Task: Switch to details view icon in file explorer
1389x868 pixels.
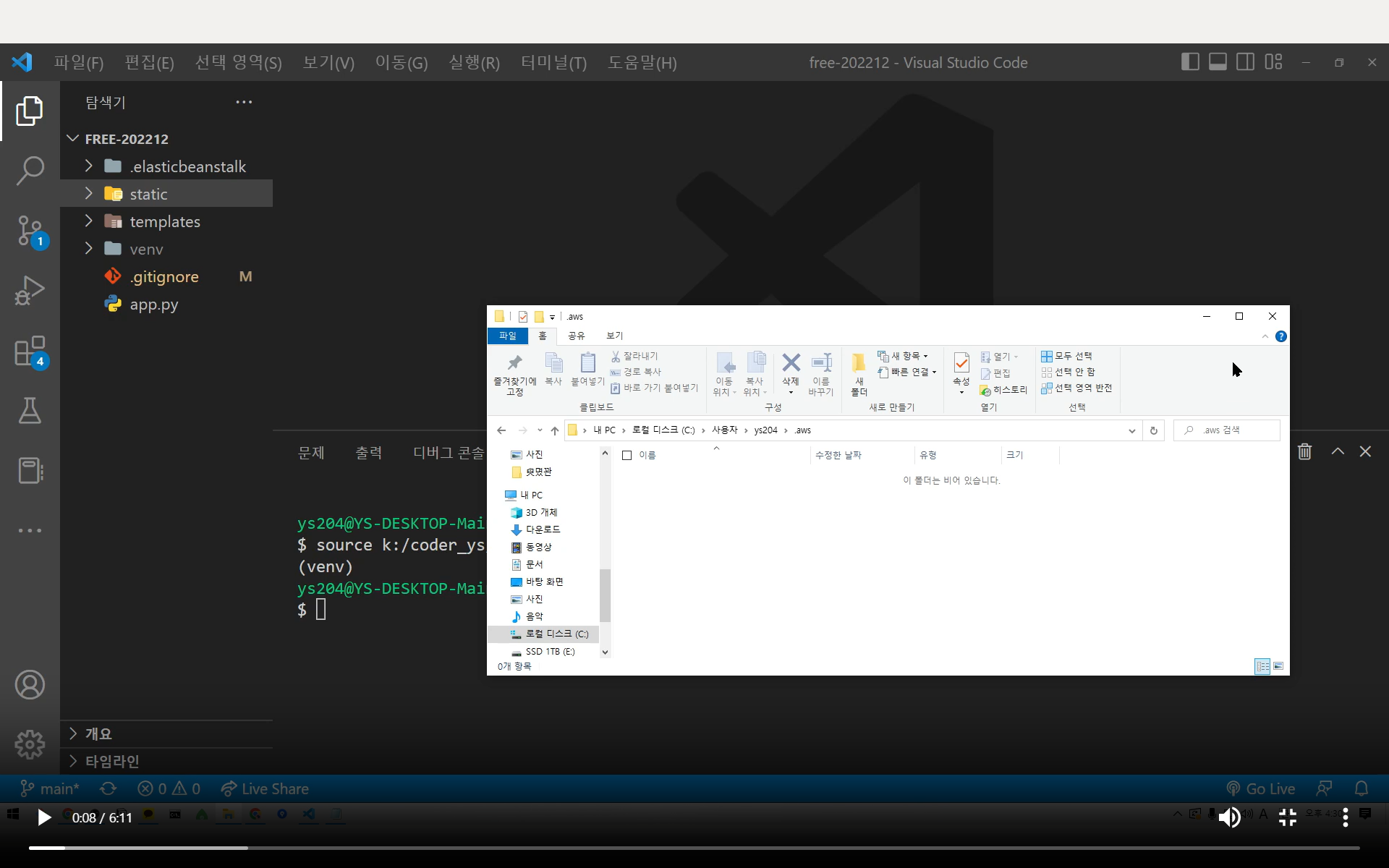Action: [x=1262, y=666]
